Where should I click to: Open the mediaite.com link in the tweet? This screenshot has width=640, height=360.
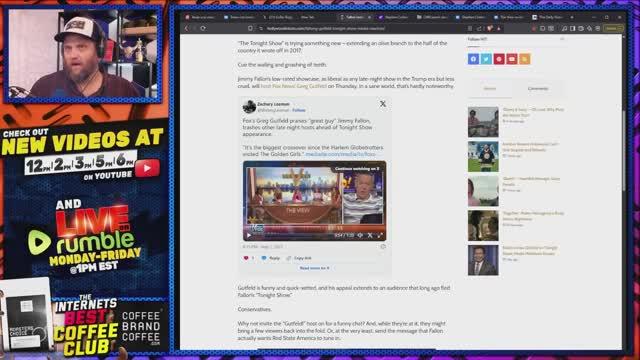(340, 154)
